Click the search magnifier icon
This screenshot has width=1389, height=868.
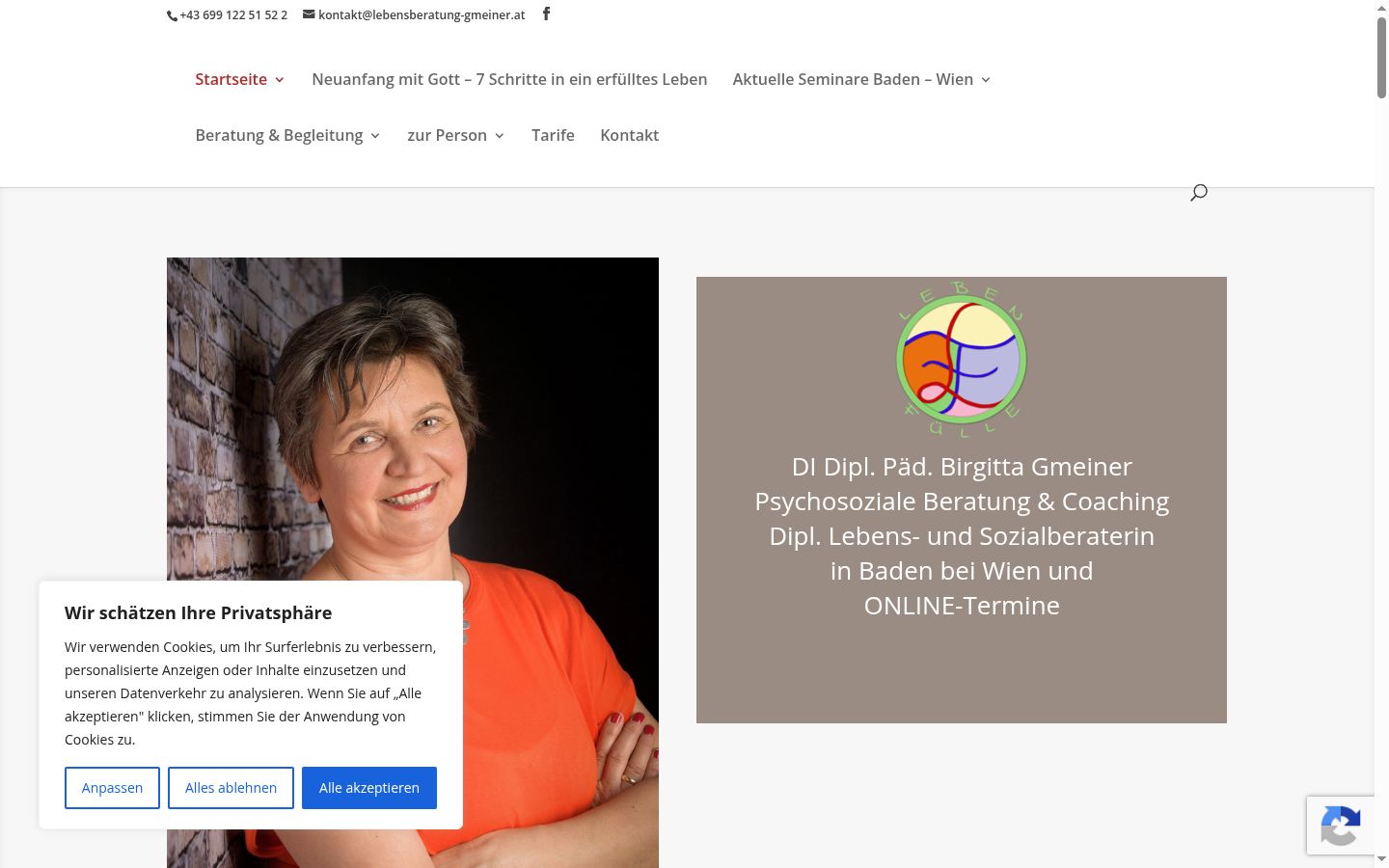[x=1199, y=193]
